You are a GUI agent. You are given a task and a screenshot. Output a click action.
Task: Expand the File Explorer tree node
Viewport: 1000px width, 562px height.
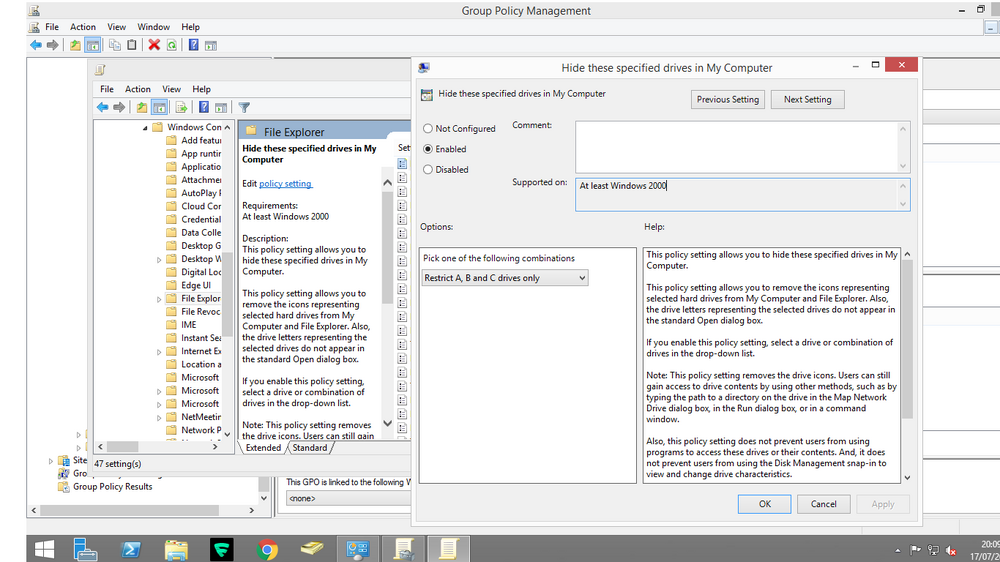coord(159,299)
